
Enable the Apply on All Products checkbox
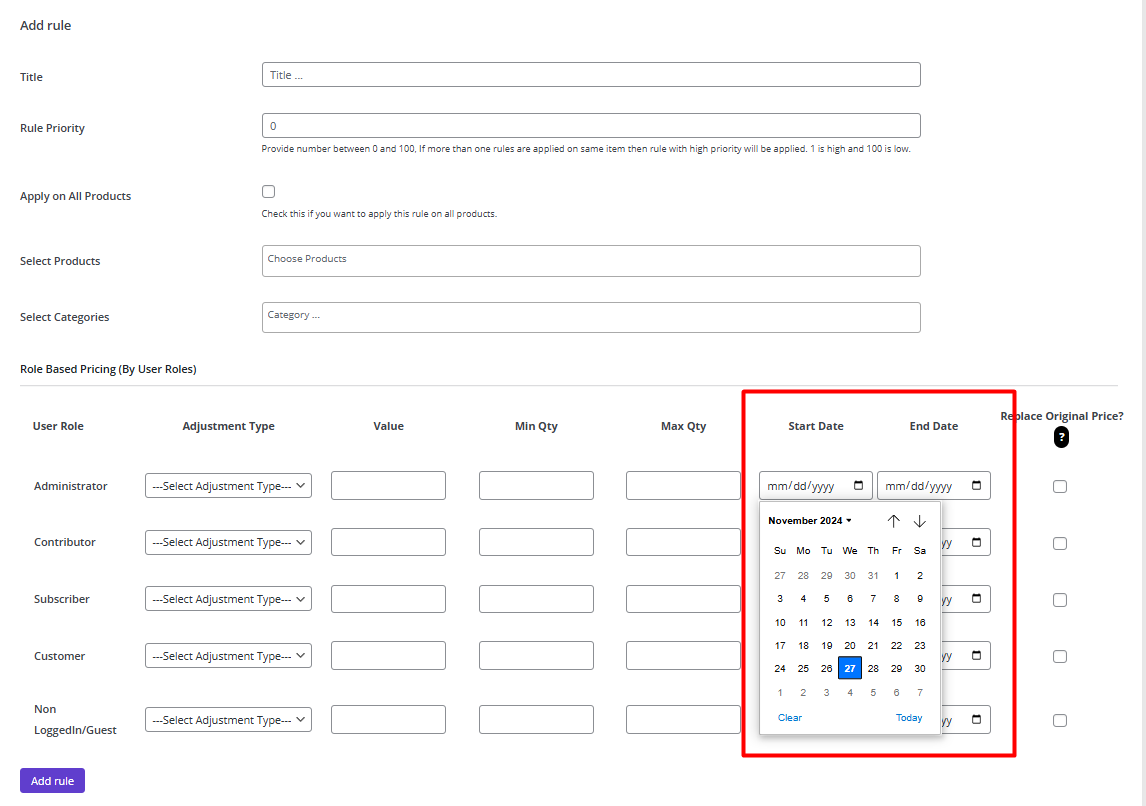(268, 191)
